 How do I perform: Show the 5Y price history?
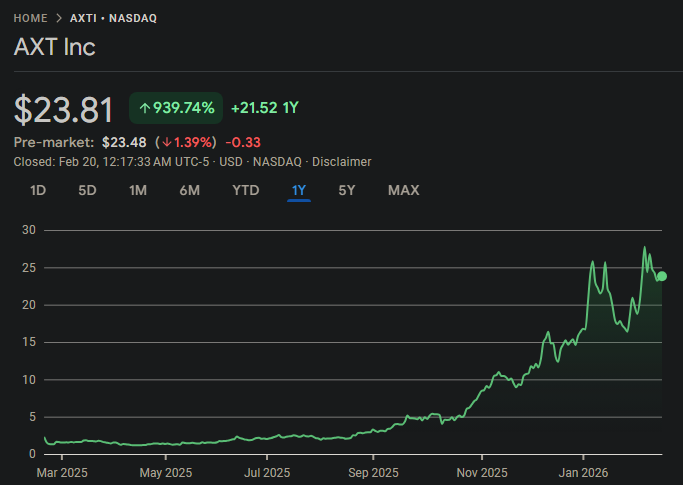(347, 190)
